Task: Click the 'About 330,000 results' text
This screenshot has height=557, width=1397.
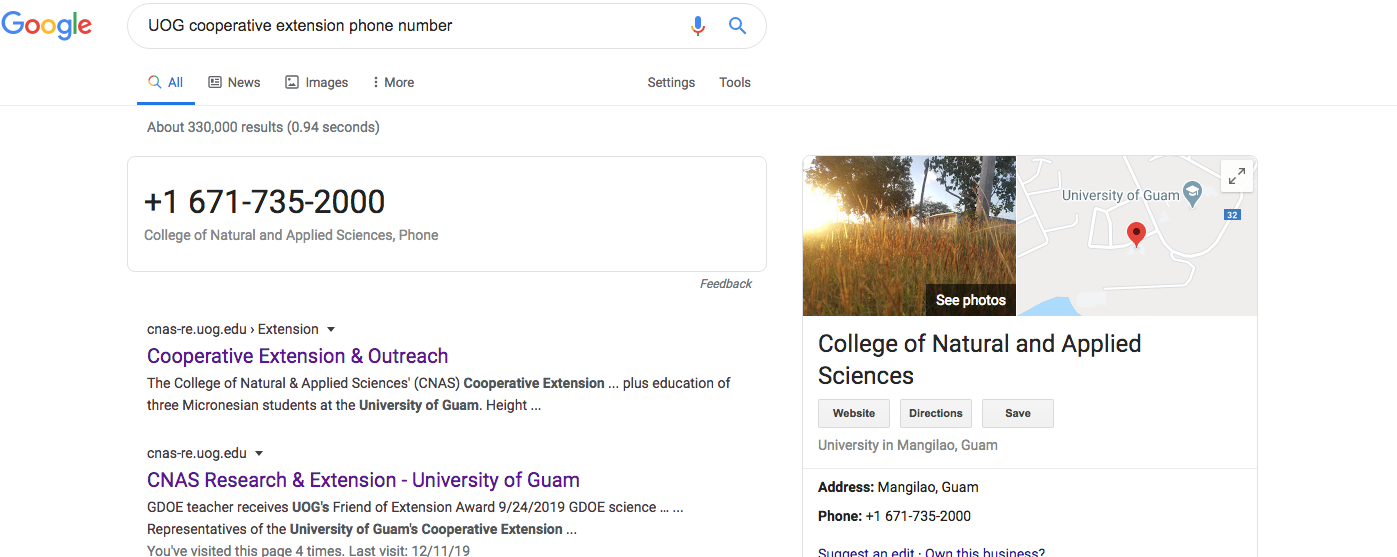Action: [215, 127]
